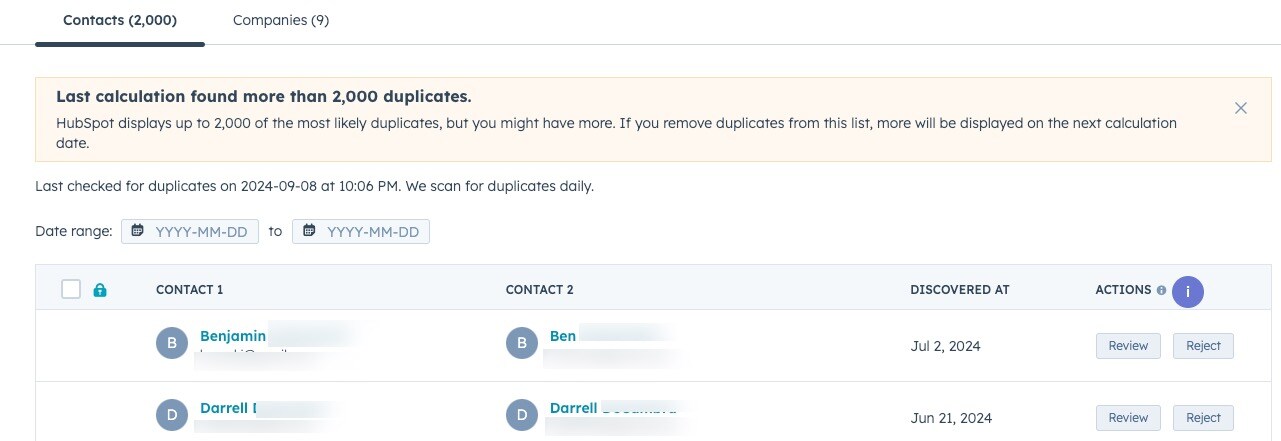Click the Discovered At column header
This screenshot has width=1281, height=441.
pyautogui.click(x=959, y=290)
